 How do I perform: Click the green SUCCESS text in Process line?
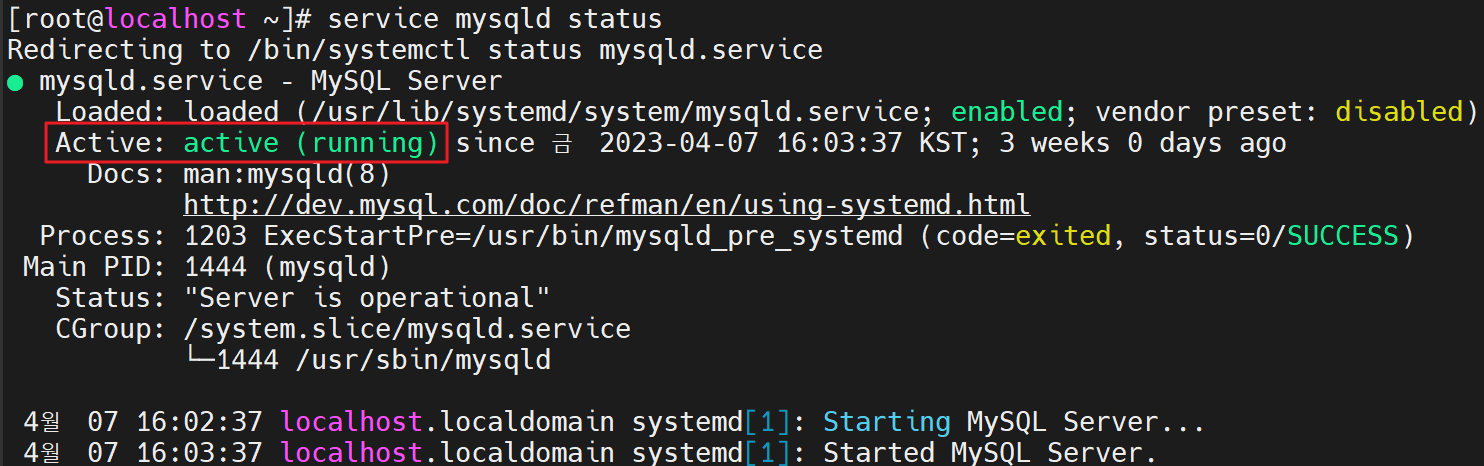[1343, 236]
